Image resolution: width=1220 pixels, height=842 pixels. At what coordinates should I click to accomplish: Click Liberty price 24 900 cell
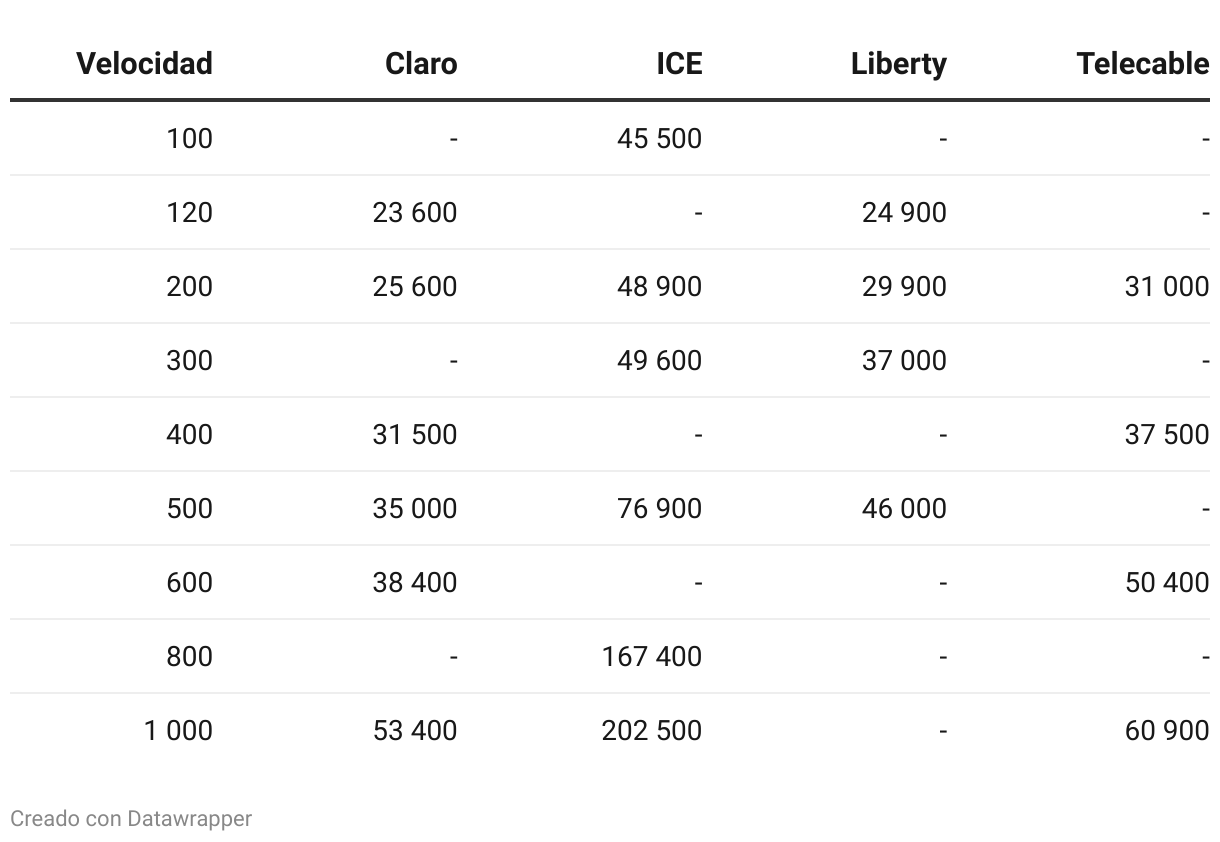tap(904, 213)
